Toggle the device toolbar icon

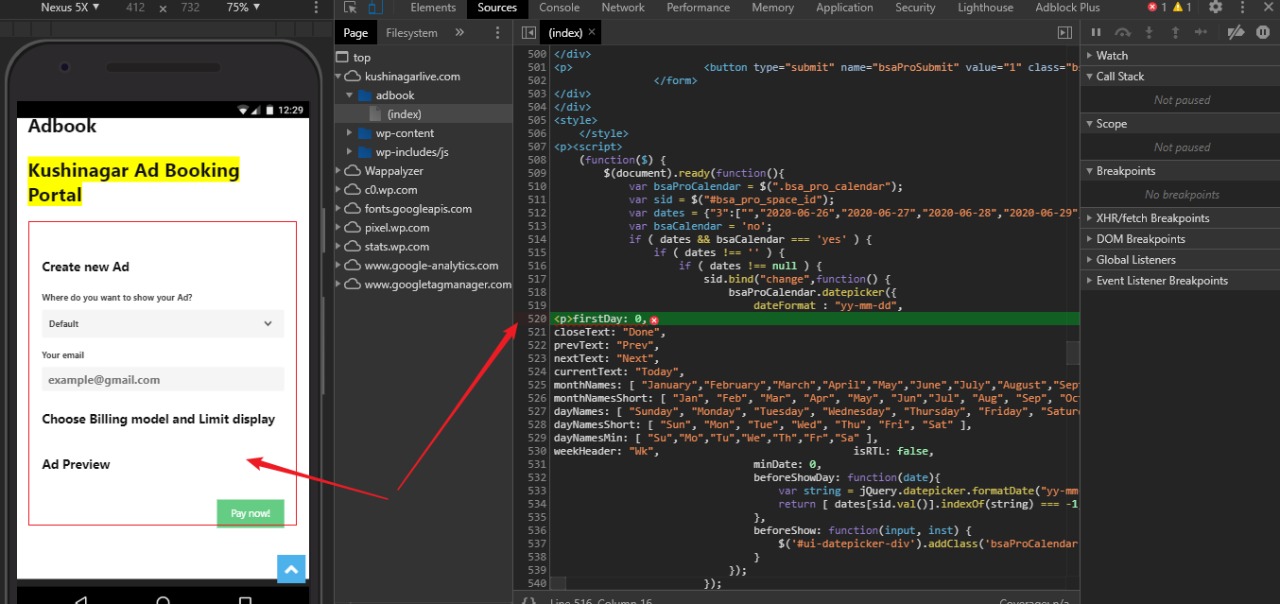coord(378,8)
